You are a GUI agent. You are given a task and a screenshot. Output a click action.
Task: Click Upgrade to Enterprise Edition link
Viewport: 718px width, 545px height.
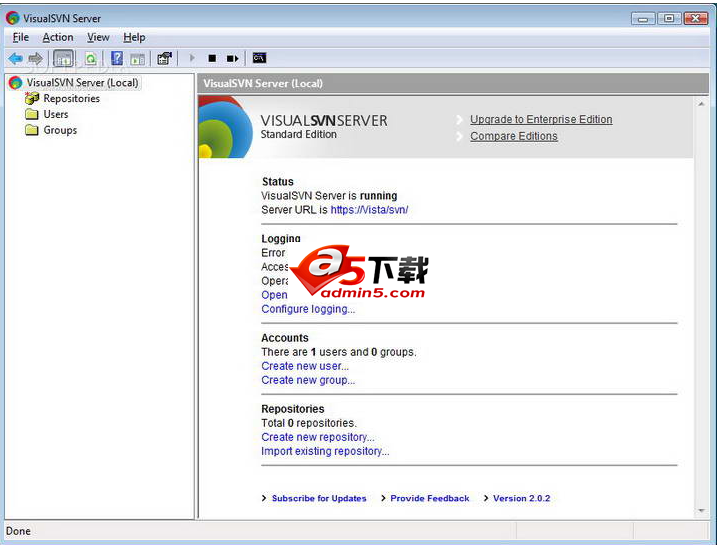(541, 120)
